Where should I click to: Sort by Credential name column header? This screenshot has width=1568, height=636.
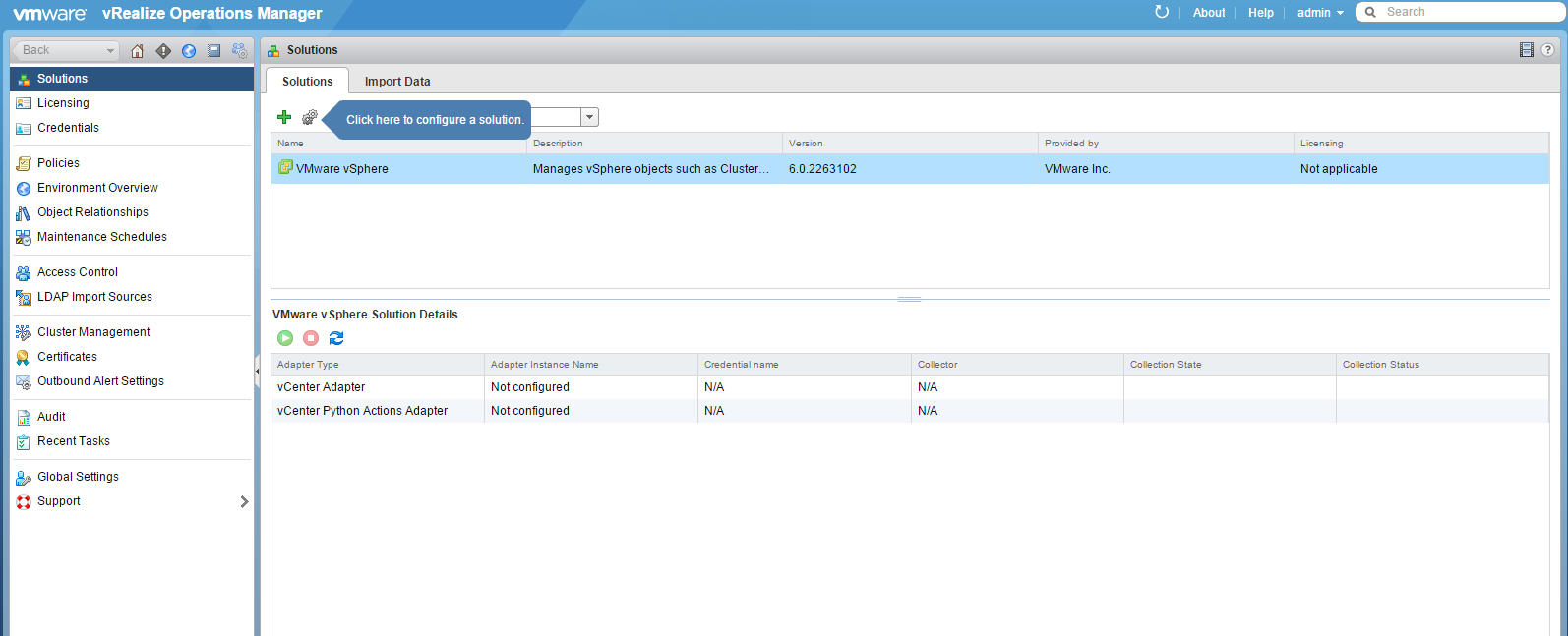tap(805, 365)
